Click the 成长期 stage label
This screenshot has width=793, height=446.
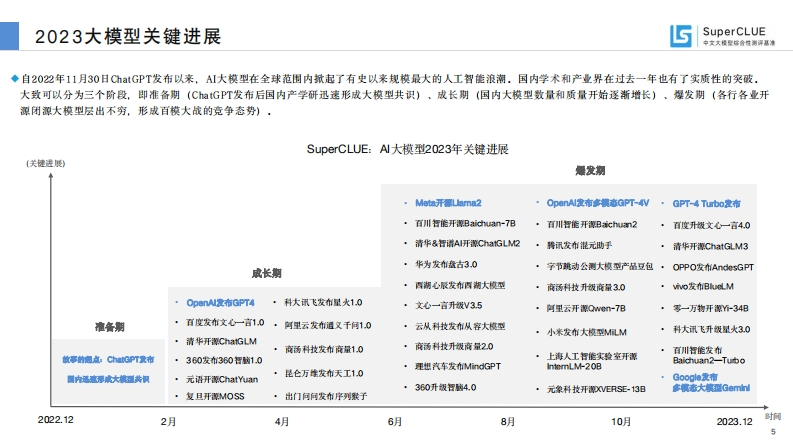tap(267, 274)
